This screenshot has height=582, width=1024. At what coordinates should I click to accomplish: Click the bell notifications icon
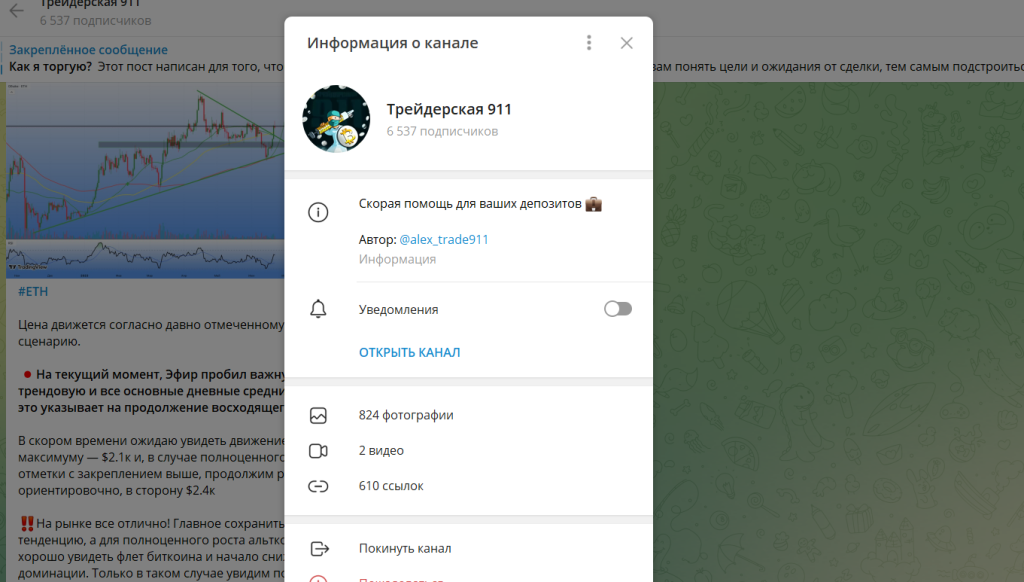point(318,309)
